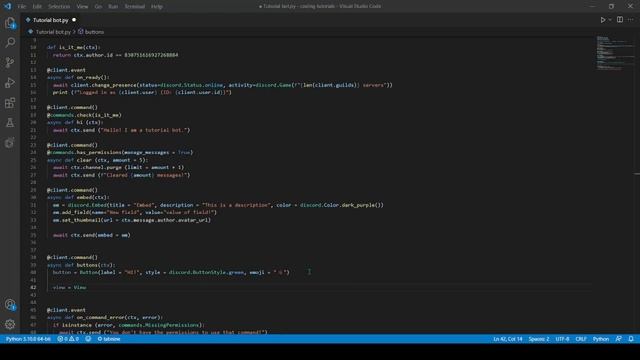
Task: Click the buttons symbol in the breadcrumb
Action: [94, 32]
